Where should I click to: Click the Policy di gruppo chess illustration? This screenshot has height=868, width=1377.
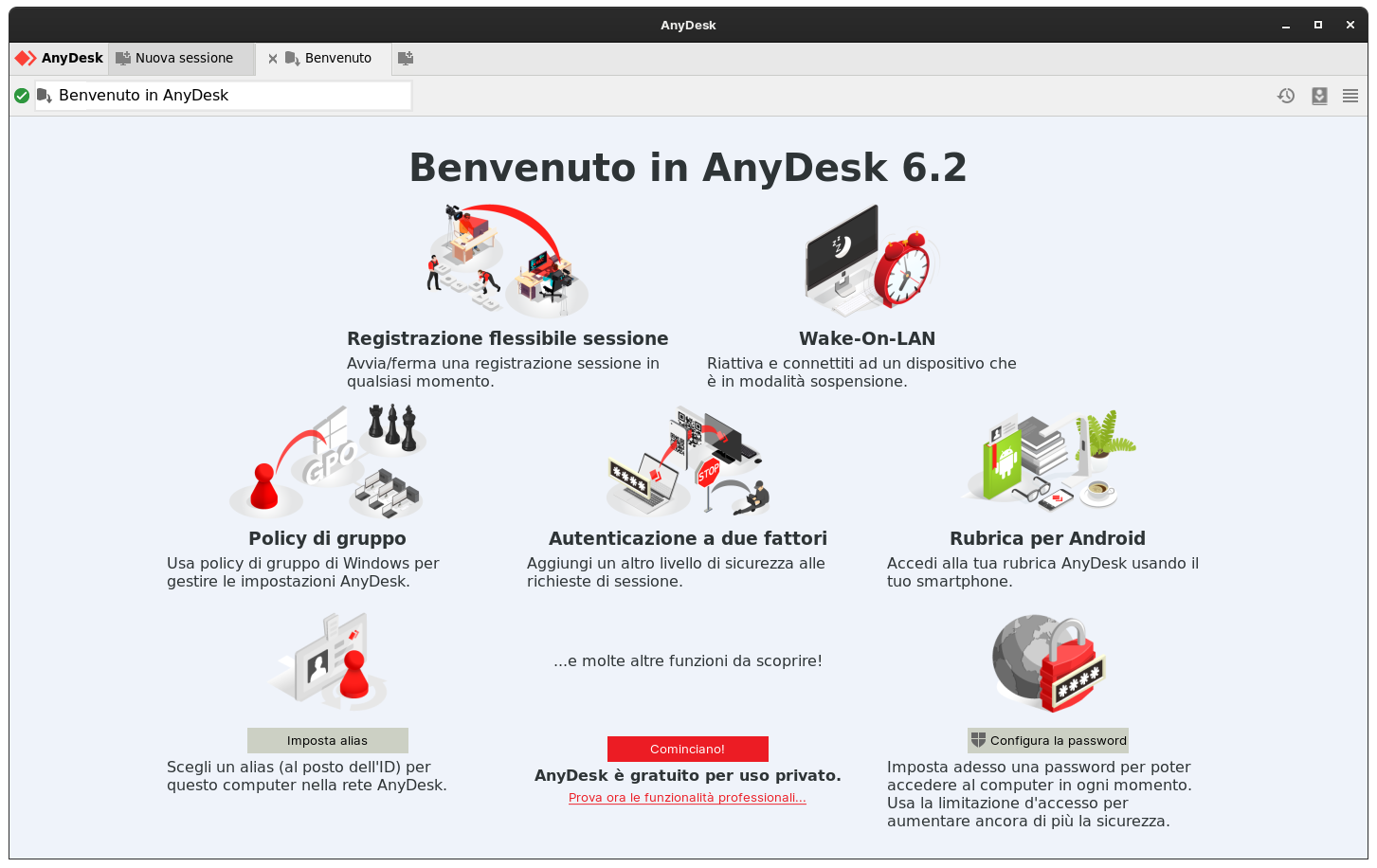coord(327,461)
